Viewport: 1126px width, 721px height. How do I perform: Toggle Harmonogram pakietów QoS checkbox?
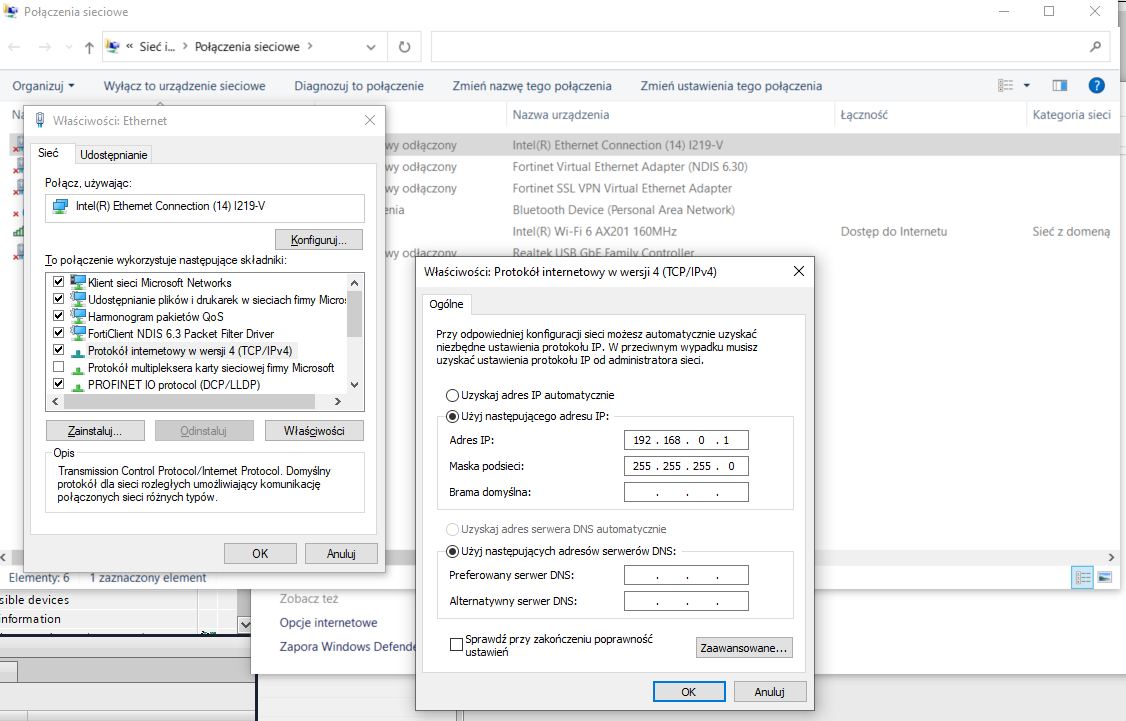click(x=59, y=315)
